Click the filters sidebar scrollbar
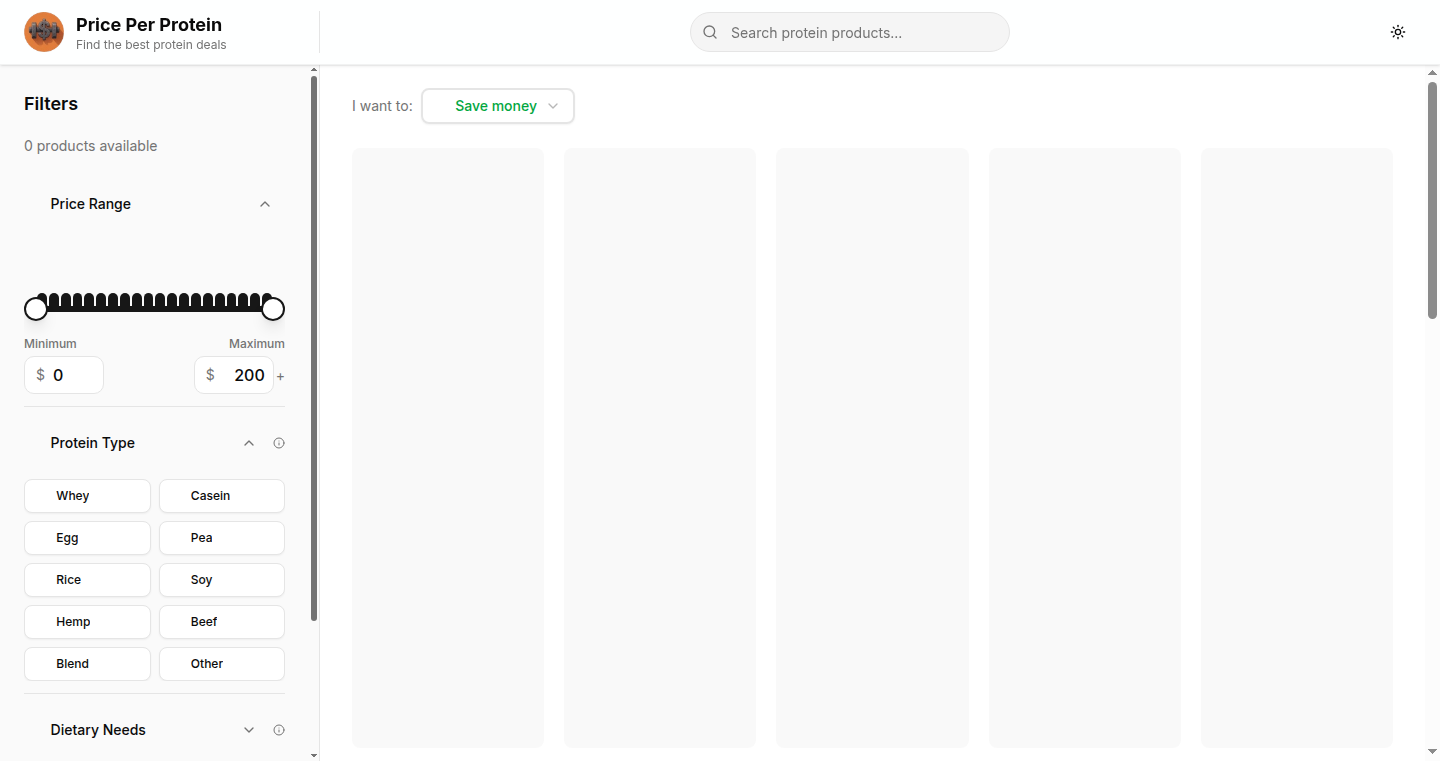1440x761 pixels. [314, 348]
